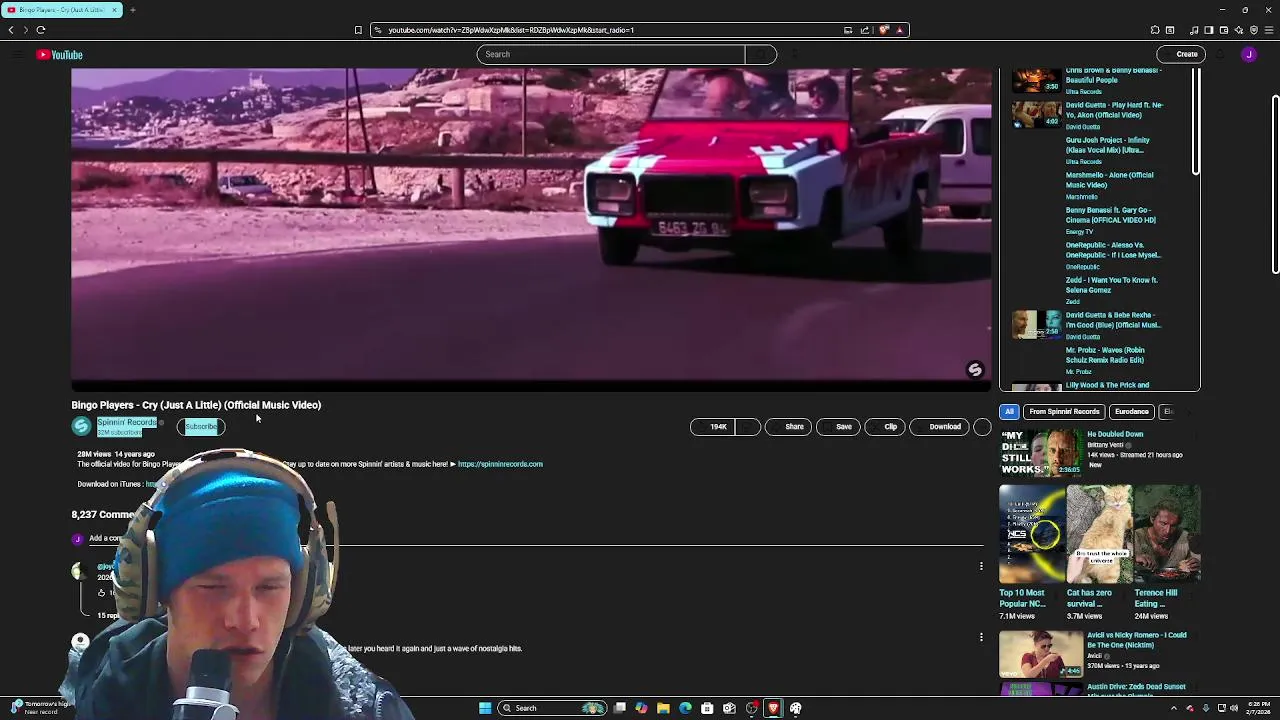Open the clock showing 6:26 PM in the taskbar

coord(1259,708)
